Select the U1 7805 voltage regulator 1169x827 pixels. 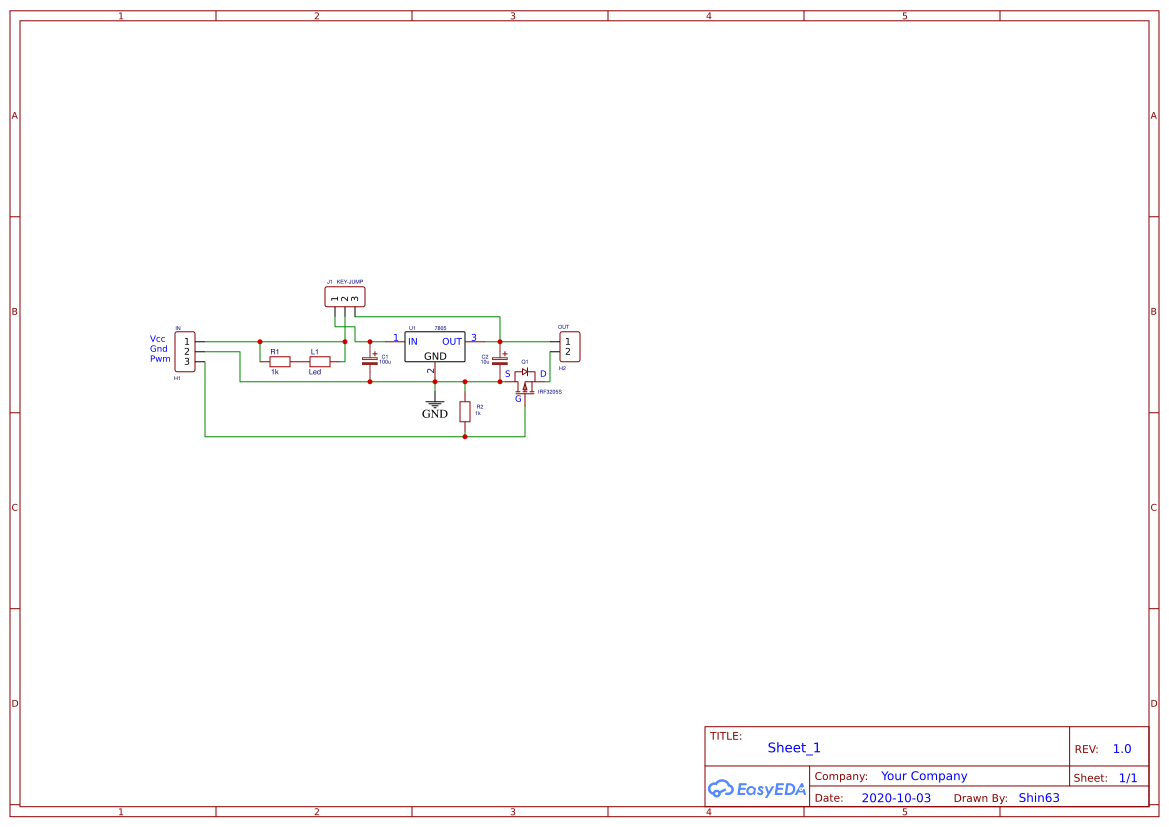[435, 347]
